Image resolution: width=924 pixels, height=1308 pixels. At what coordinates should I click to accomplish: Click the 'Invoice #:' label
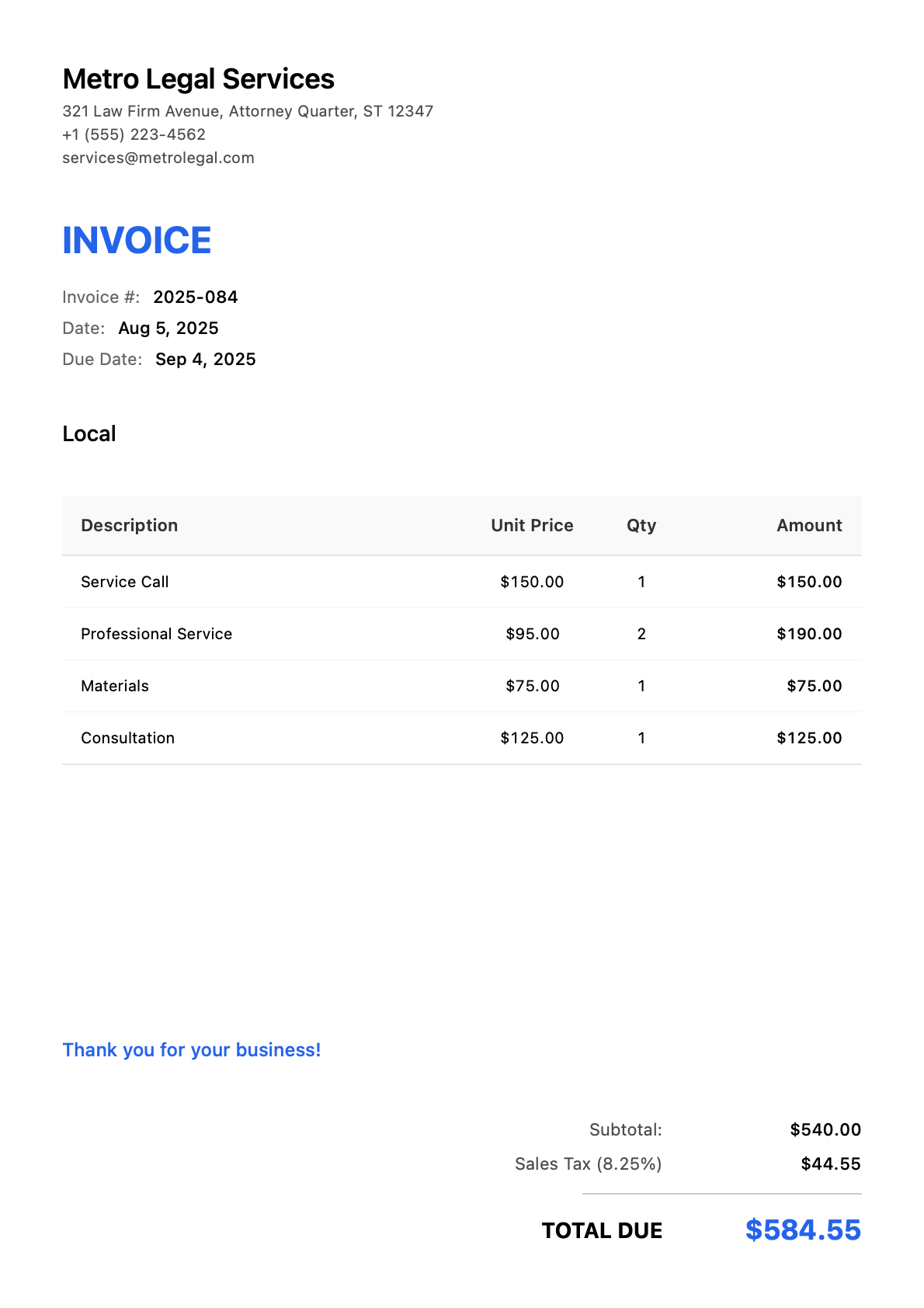(x=101, y=297)
